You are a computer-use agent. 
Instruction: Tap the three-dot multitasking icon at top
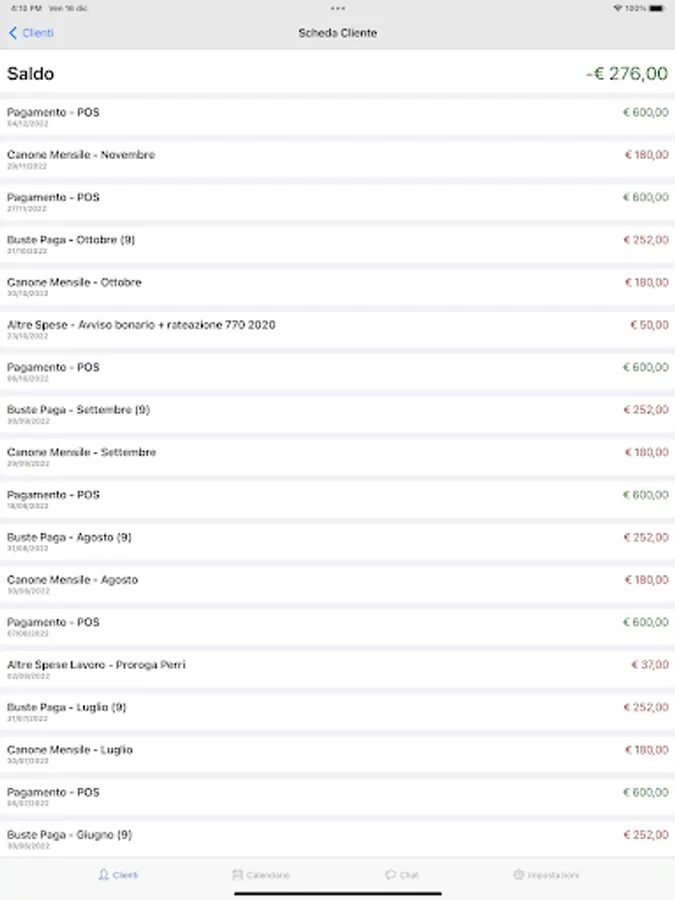[337, 8]
